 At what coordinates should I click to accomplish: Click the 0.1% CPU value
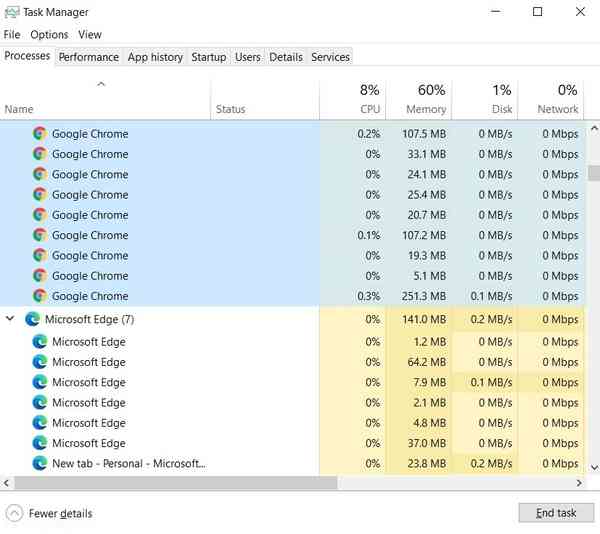pyautogui.click(x=368, y=235)
